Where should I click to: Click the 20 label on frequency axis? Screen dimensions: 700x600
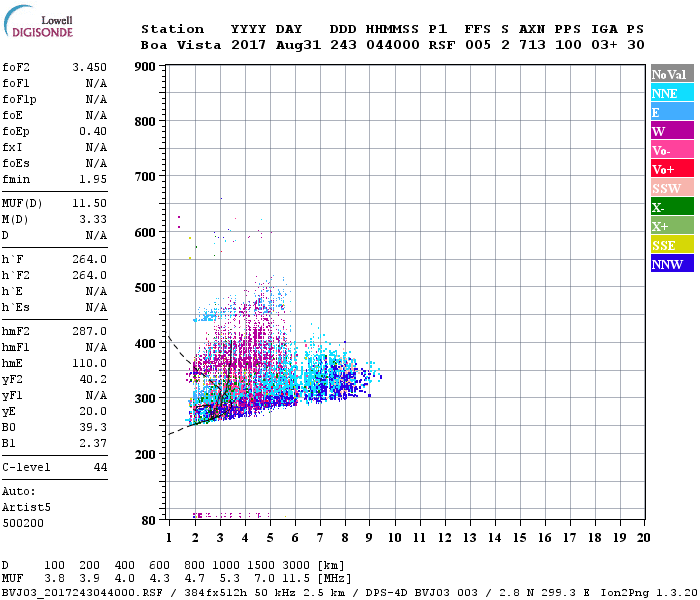pyautogui.click(x=642, y=537)
